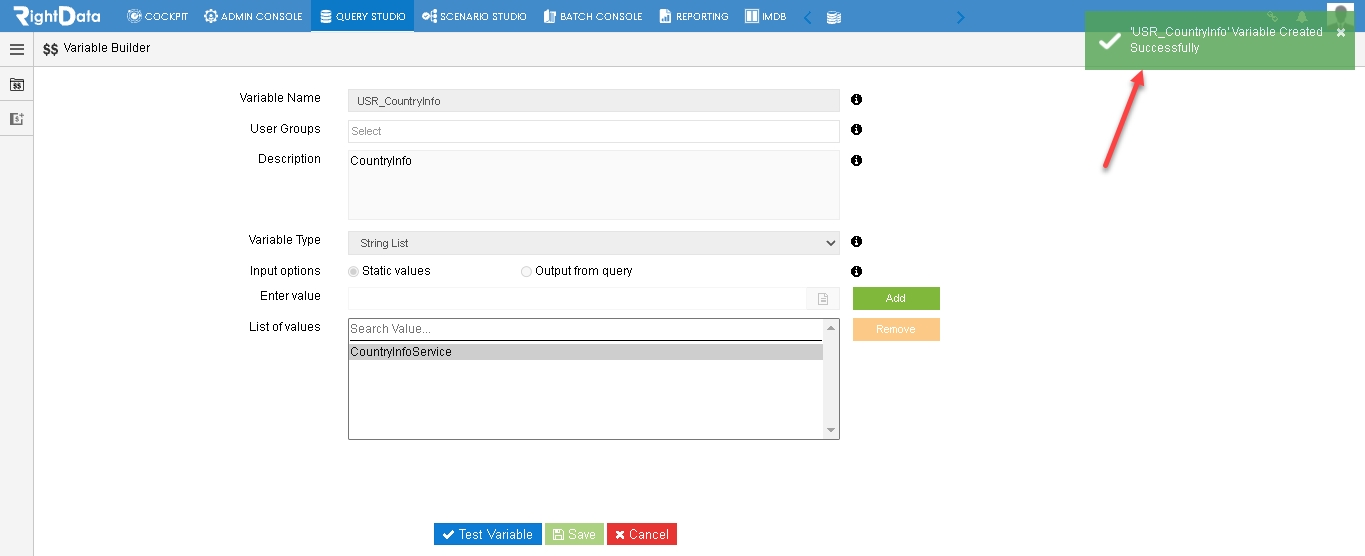Click the list scrollbar down arrow
Image resolution: width=1365 pixels, height=556 pixels.
pos(831,431)
